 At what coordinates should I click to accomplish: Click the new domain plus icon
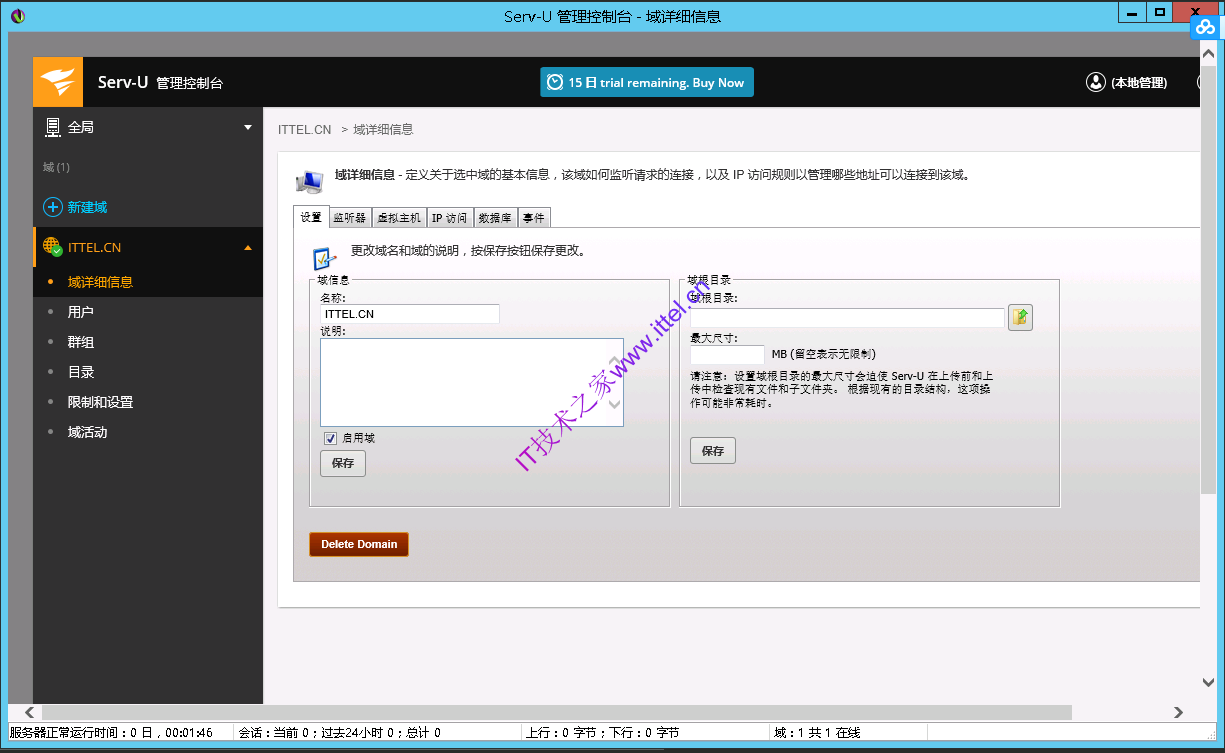52,207
